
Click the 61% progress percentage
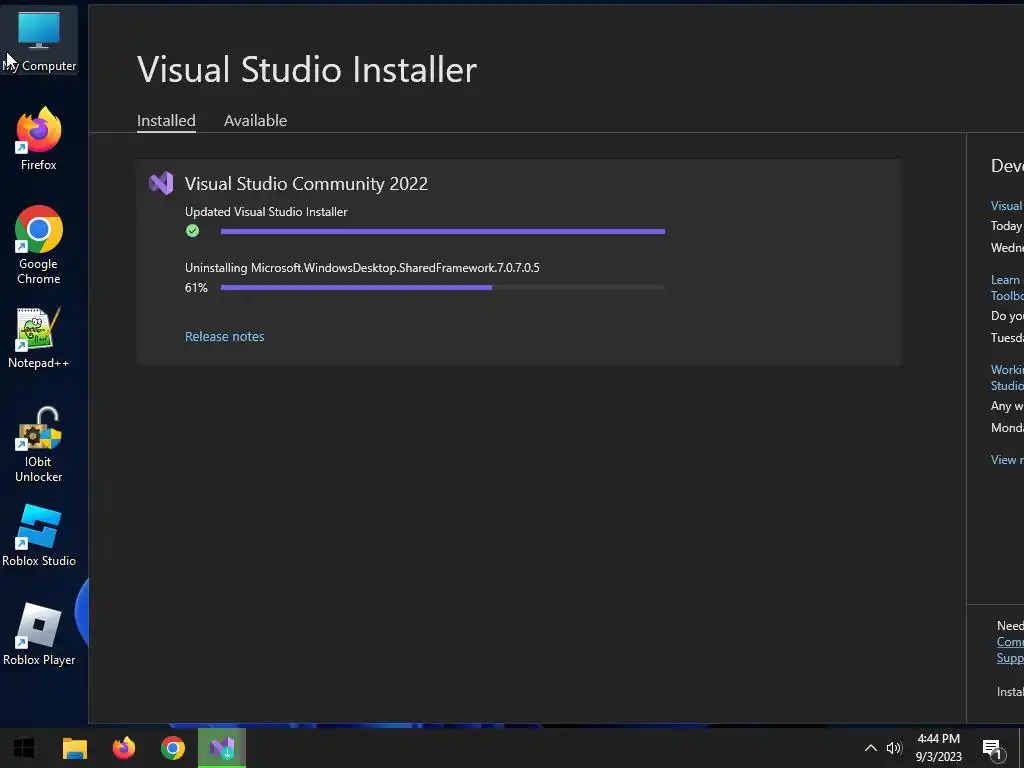[196, 287]
